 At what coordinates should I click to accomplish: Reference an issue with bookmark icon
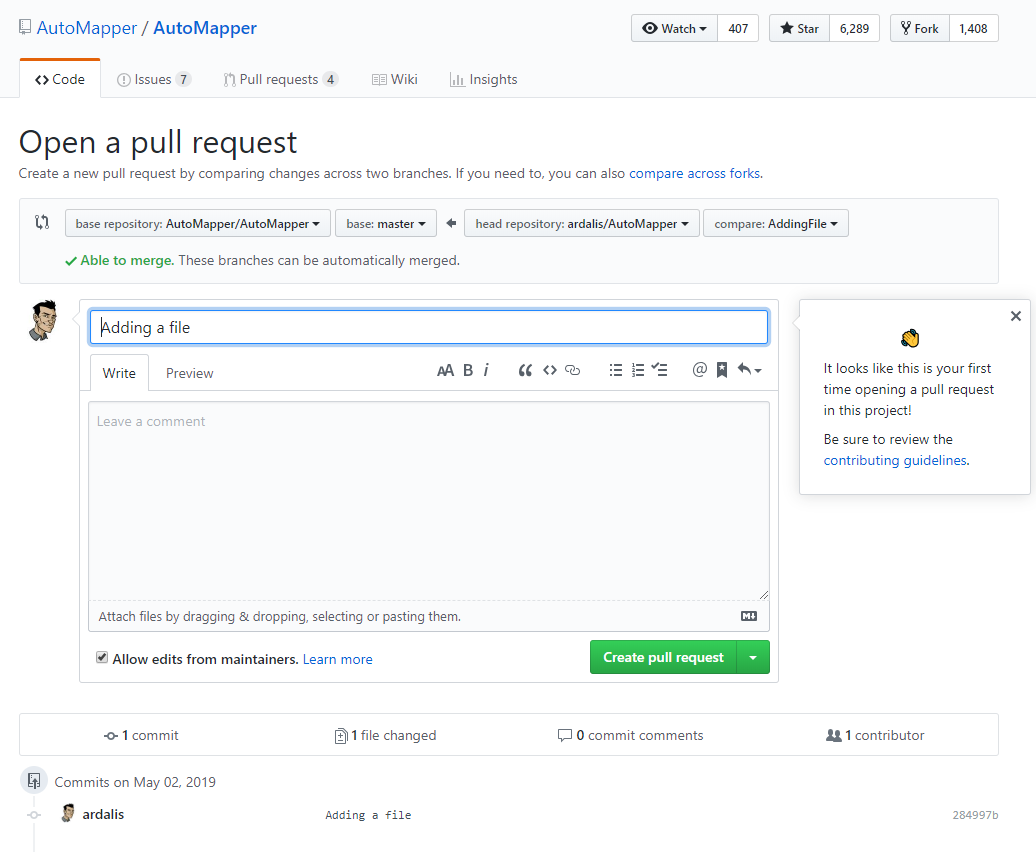(x=722, y=370)
